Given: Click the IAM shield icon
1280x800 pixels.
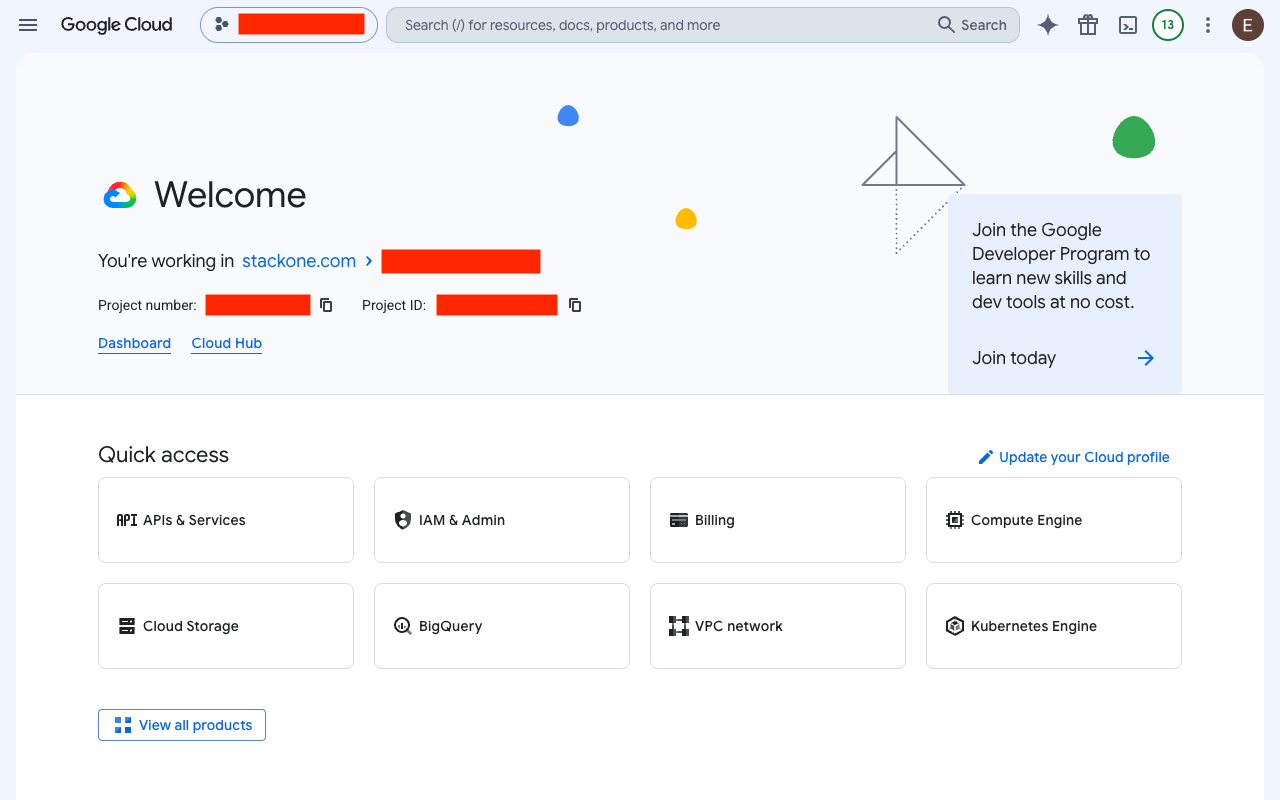Looking at the screenshot, I should (403, 520).
